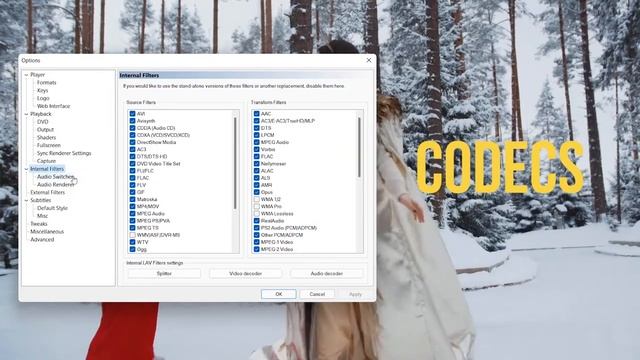Viewport: 640px width, 360px height.
Task: Collapse the Internal Filters tree node
Action: click(27, 169)
